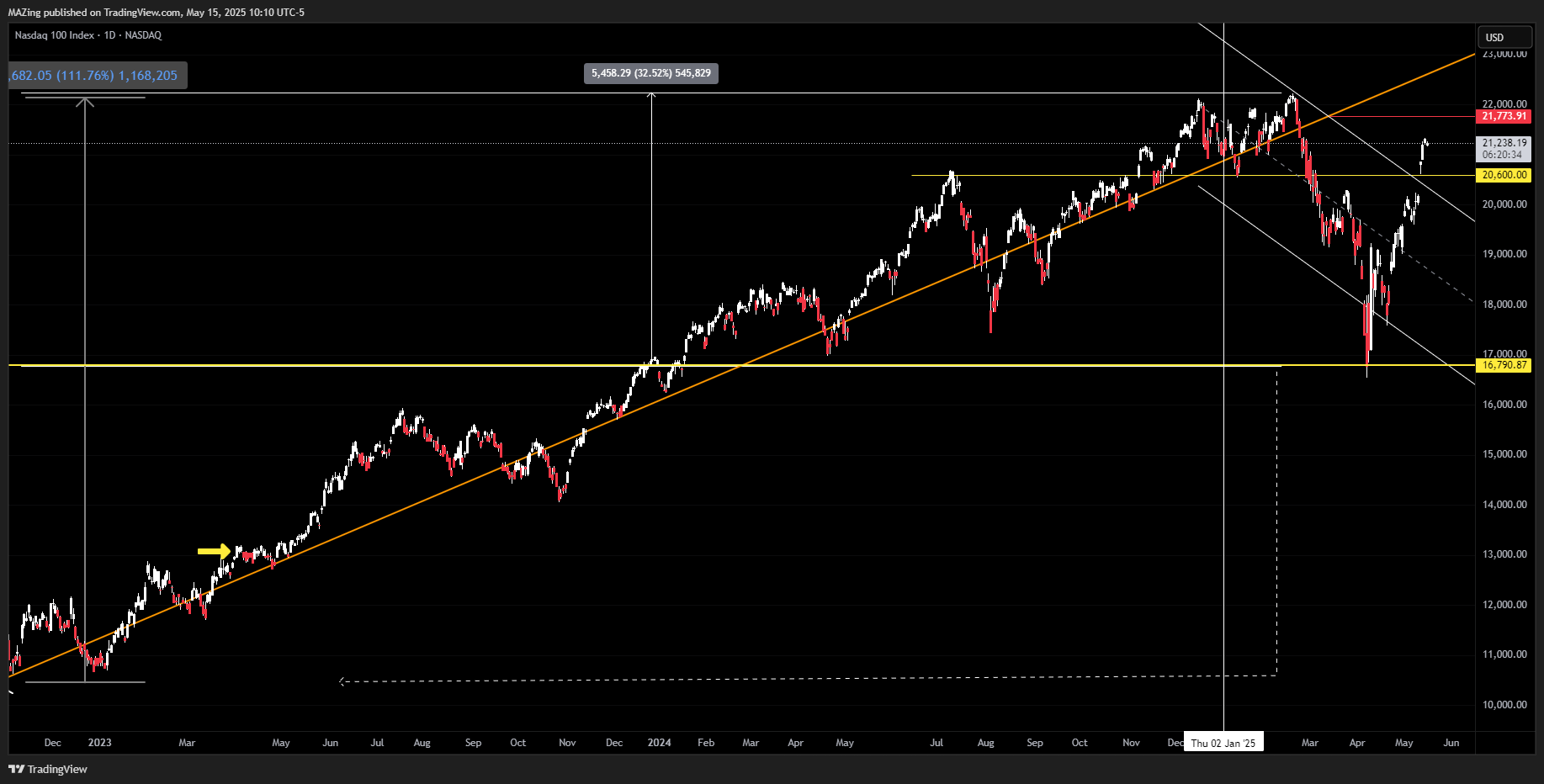The image size is (1544, 784).
Task: Click the current price 21,238.19 label
Action: (1504, 149)
